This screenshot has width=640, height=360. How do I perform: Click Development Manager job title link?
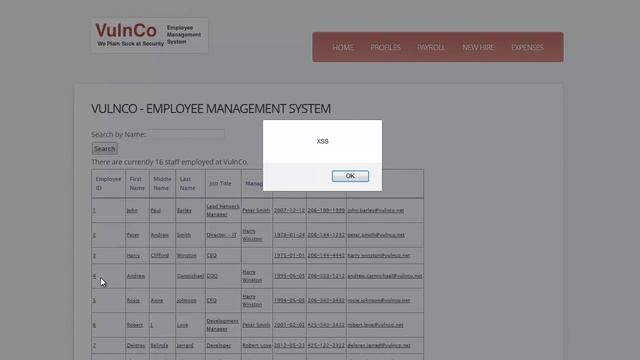click(x=222, y=325)
